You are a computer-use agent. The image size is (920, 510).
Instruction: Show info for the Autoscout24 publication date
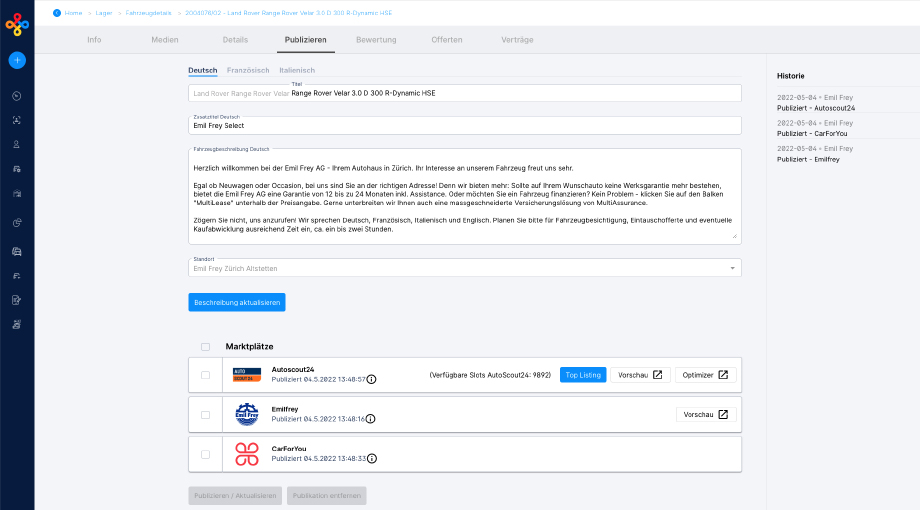click(371, 379)
